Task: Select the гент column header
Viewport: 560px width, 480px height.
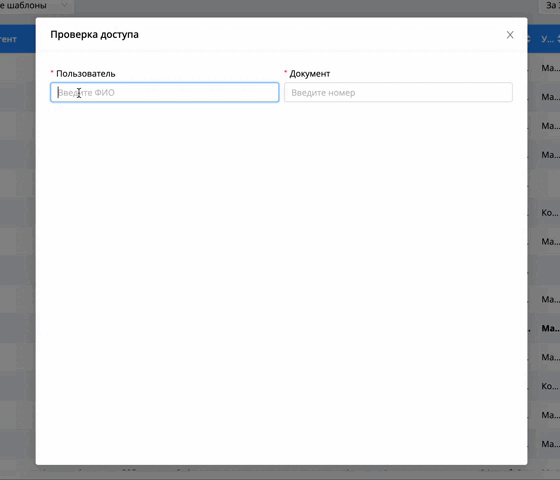Action: coord(8,39)
